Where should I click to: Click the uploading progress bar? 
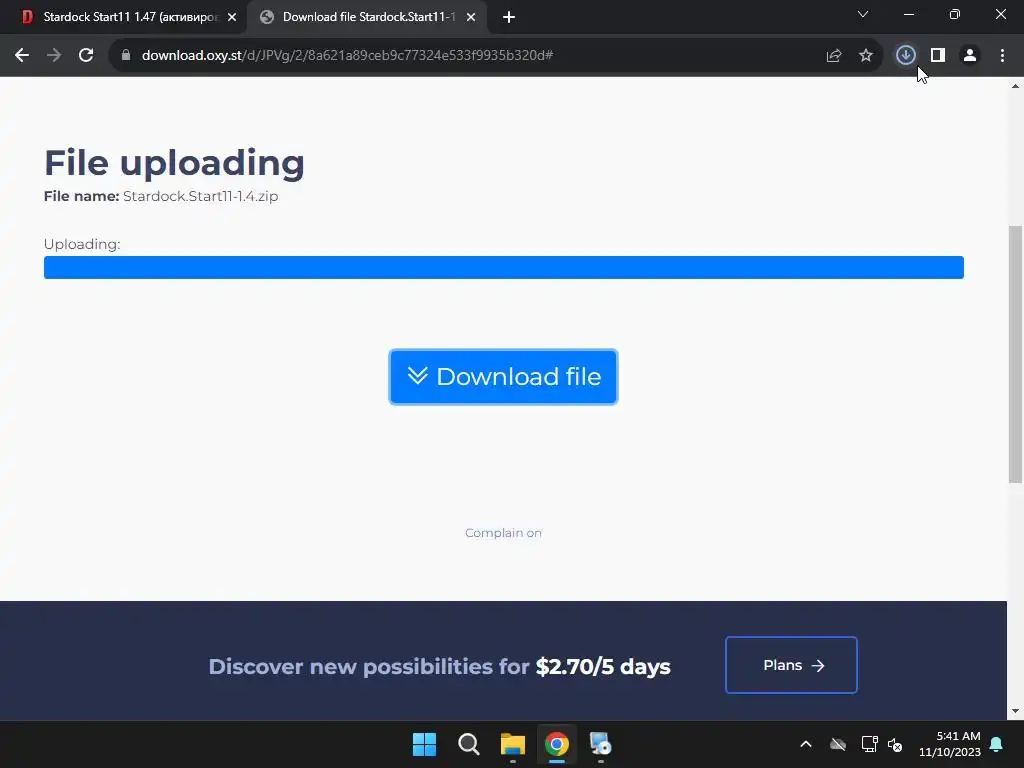pyautogui.click(x=504, y=267)
